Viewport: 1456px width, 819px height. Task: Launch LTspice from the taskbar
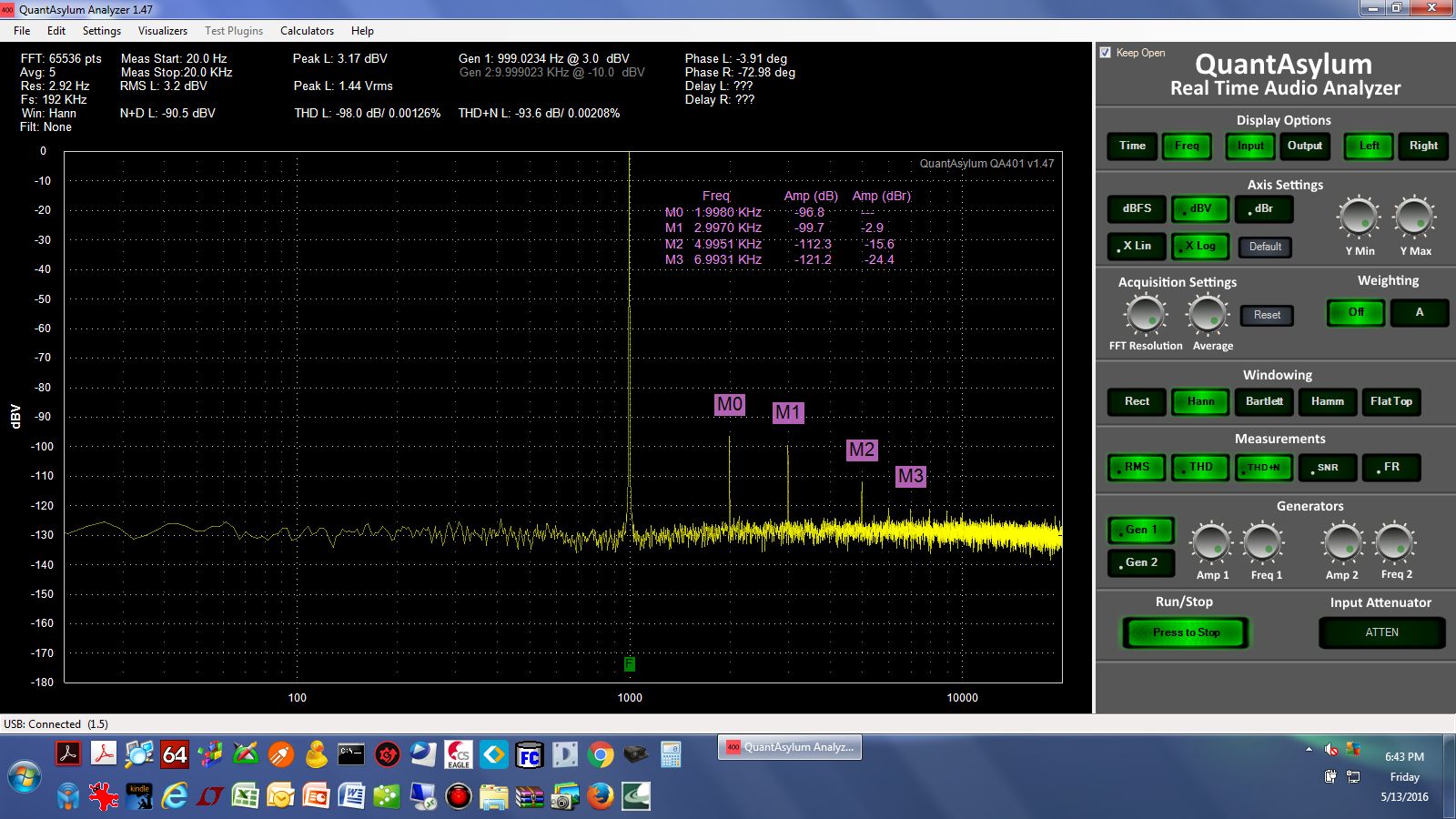pos(210,797)
